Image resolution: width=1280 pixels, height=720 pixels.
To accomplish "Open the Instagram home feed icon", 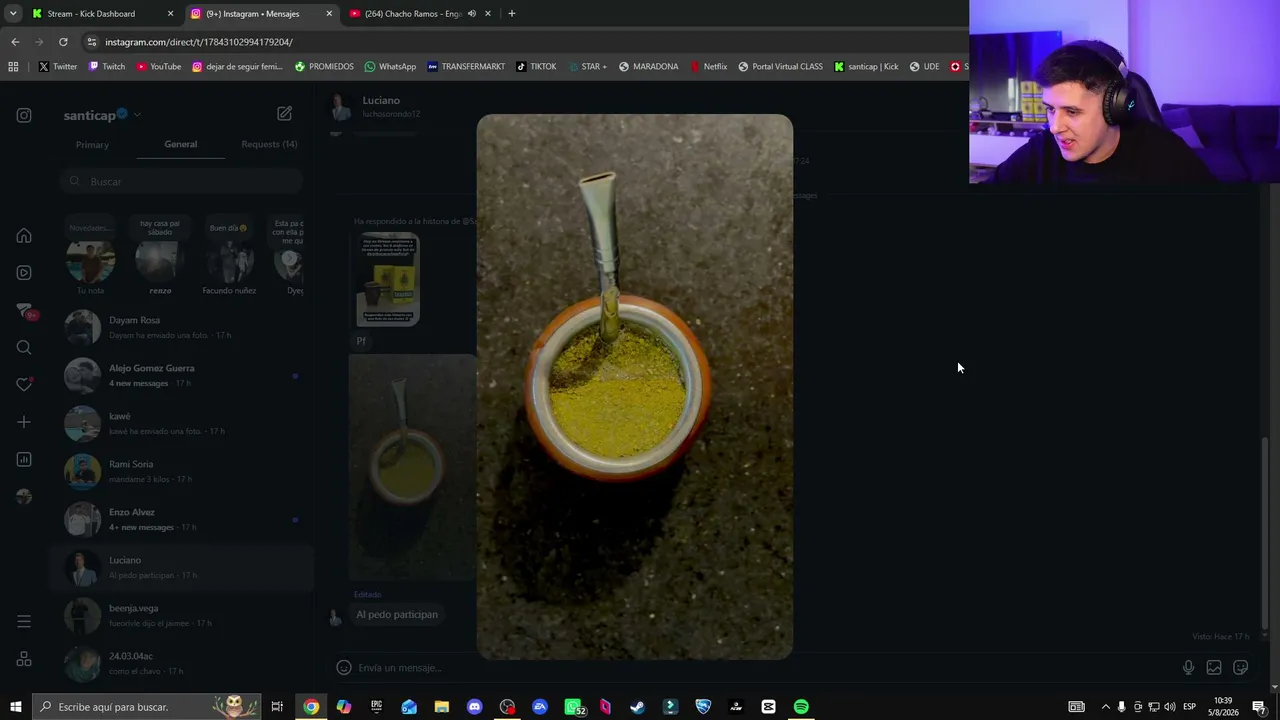I will [24, 236].
